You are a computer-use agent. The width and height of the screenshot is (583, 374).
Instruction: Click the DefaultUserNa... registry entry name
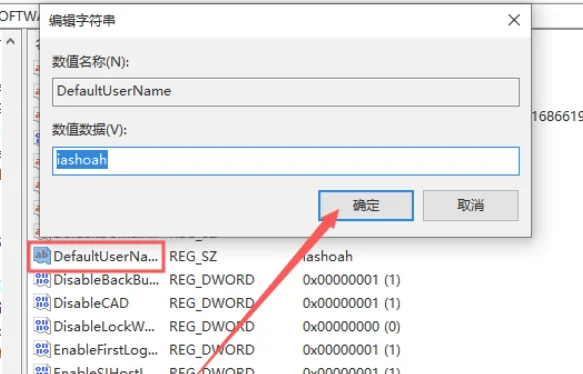106,256
